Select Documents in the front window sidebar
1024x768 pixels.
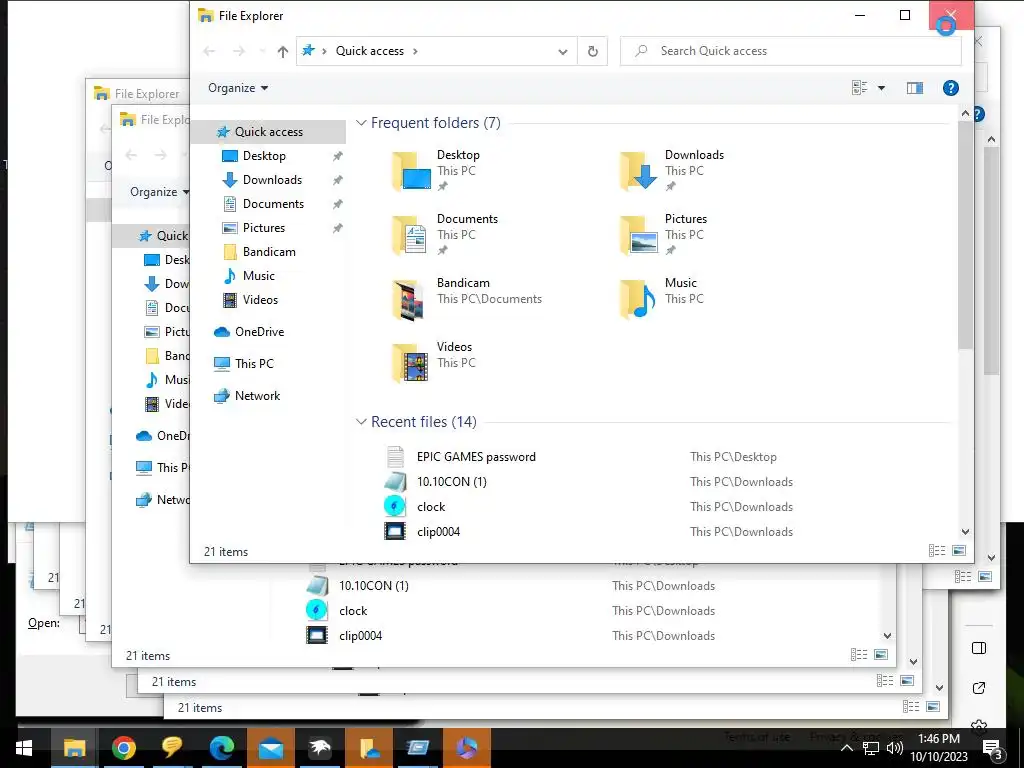pos(273,204)
